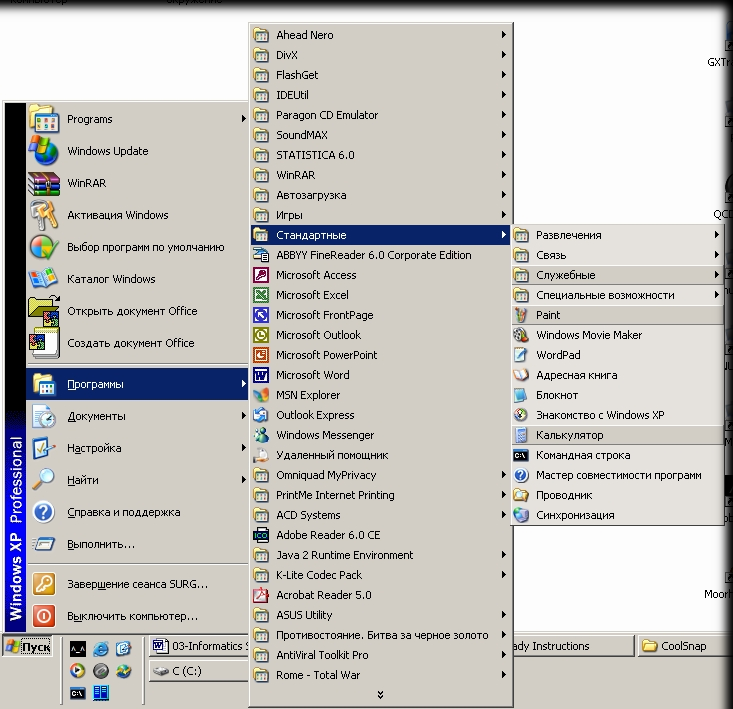Click the MSN Explorer butterfly icon
This screenshot has width=733, height=709.
(261, 395)
